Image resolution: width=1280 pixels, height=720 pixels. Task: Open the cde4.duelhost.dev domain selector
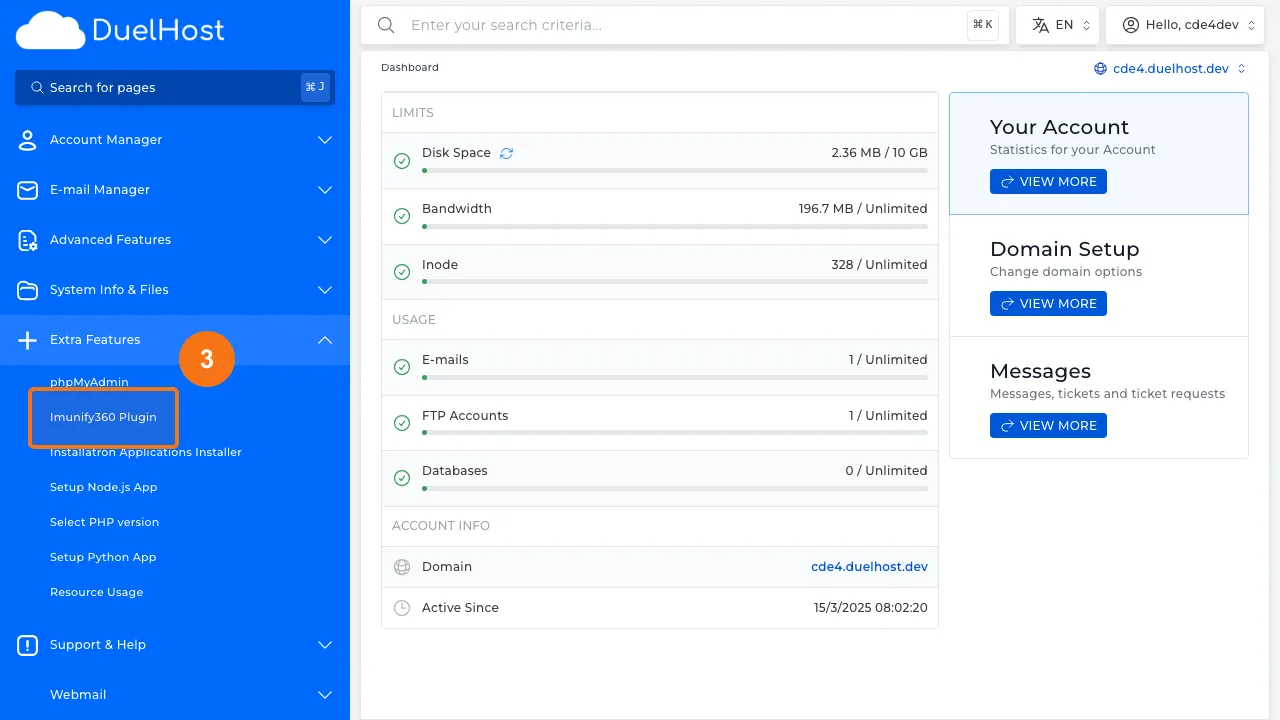coord(1170,69)
